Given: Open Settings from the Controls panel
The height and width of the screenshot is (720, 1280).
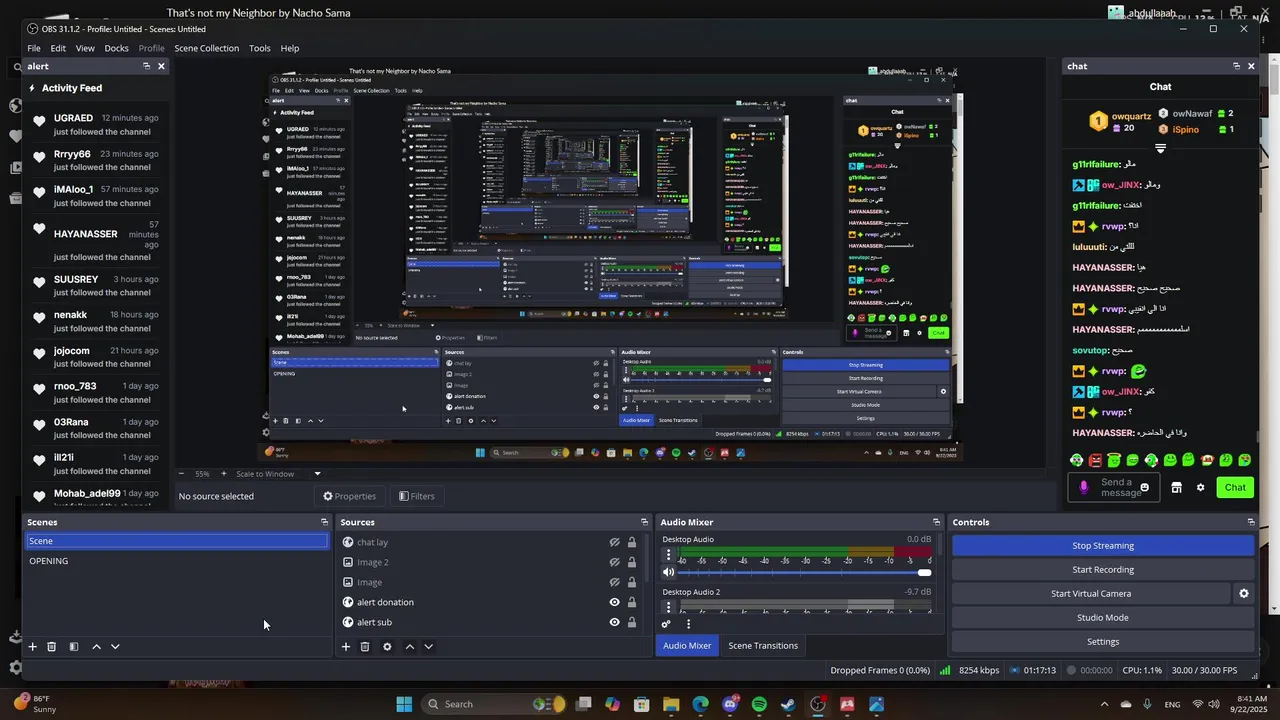Looking at the screenshot, I should point(1103,642).
